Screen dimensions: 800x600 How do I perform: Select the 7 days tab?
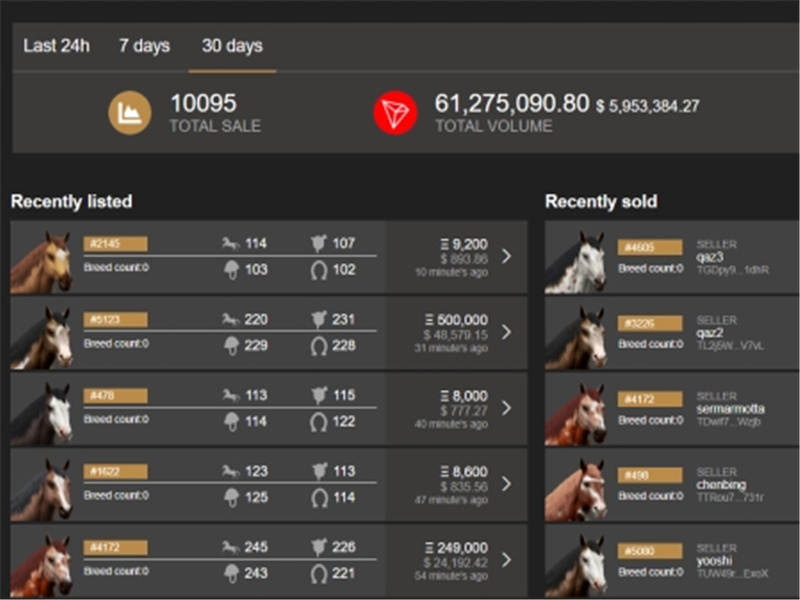pos(144,46)
